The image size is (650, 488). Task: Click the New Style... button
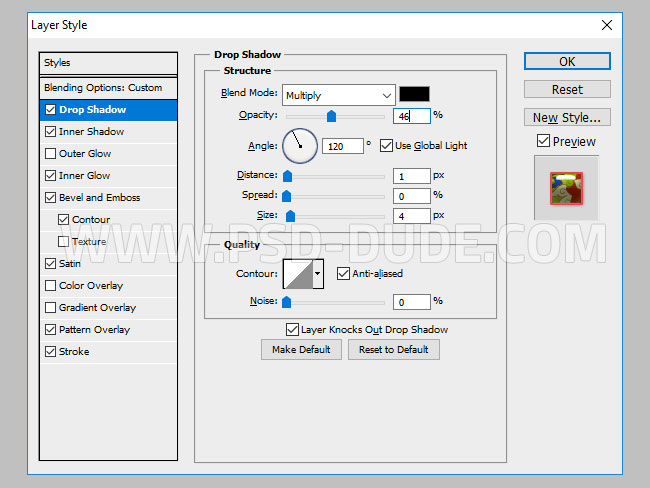(x=567, y=117)
